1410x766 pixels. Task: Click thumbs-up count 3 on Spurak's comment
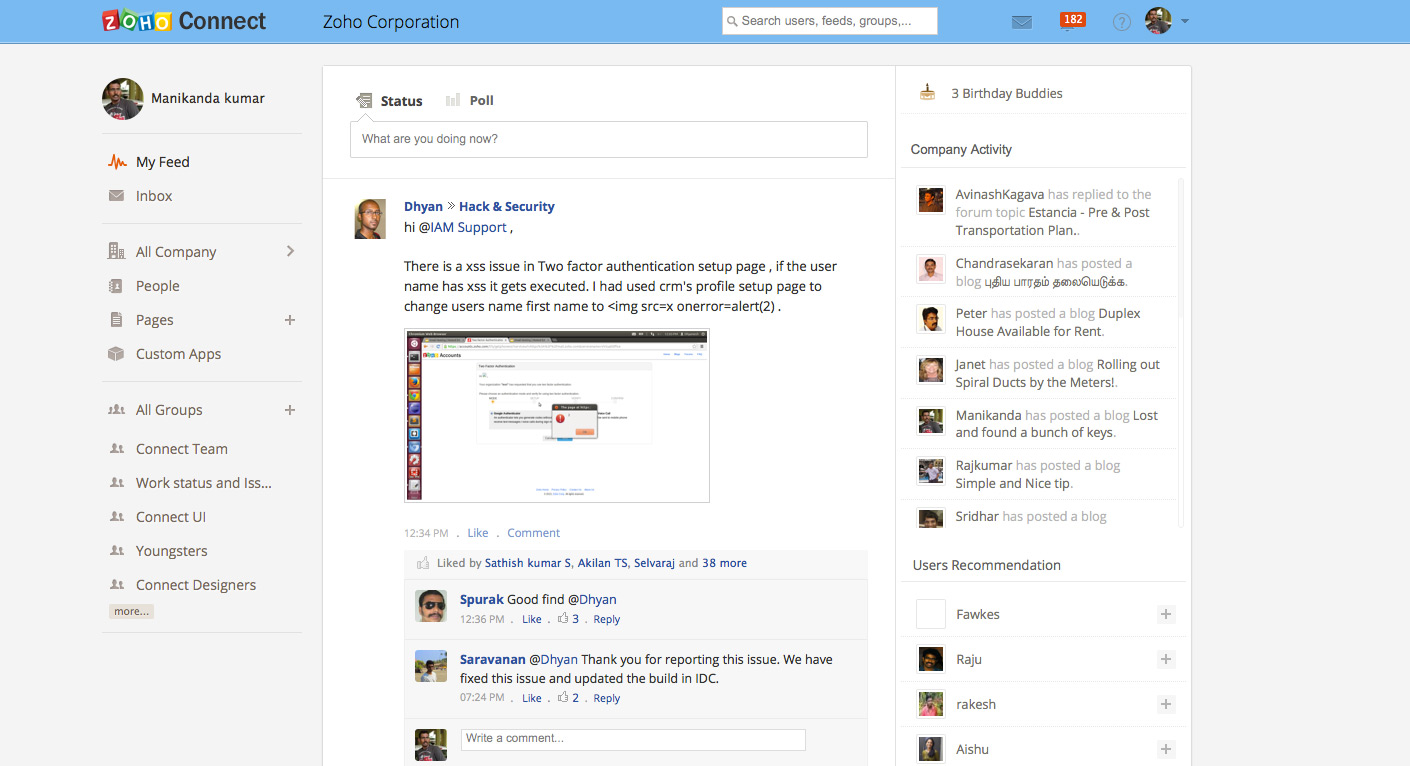569,619
